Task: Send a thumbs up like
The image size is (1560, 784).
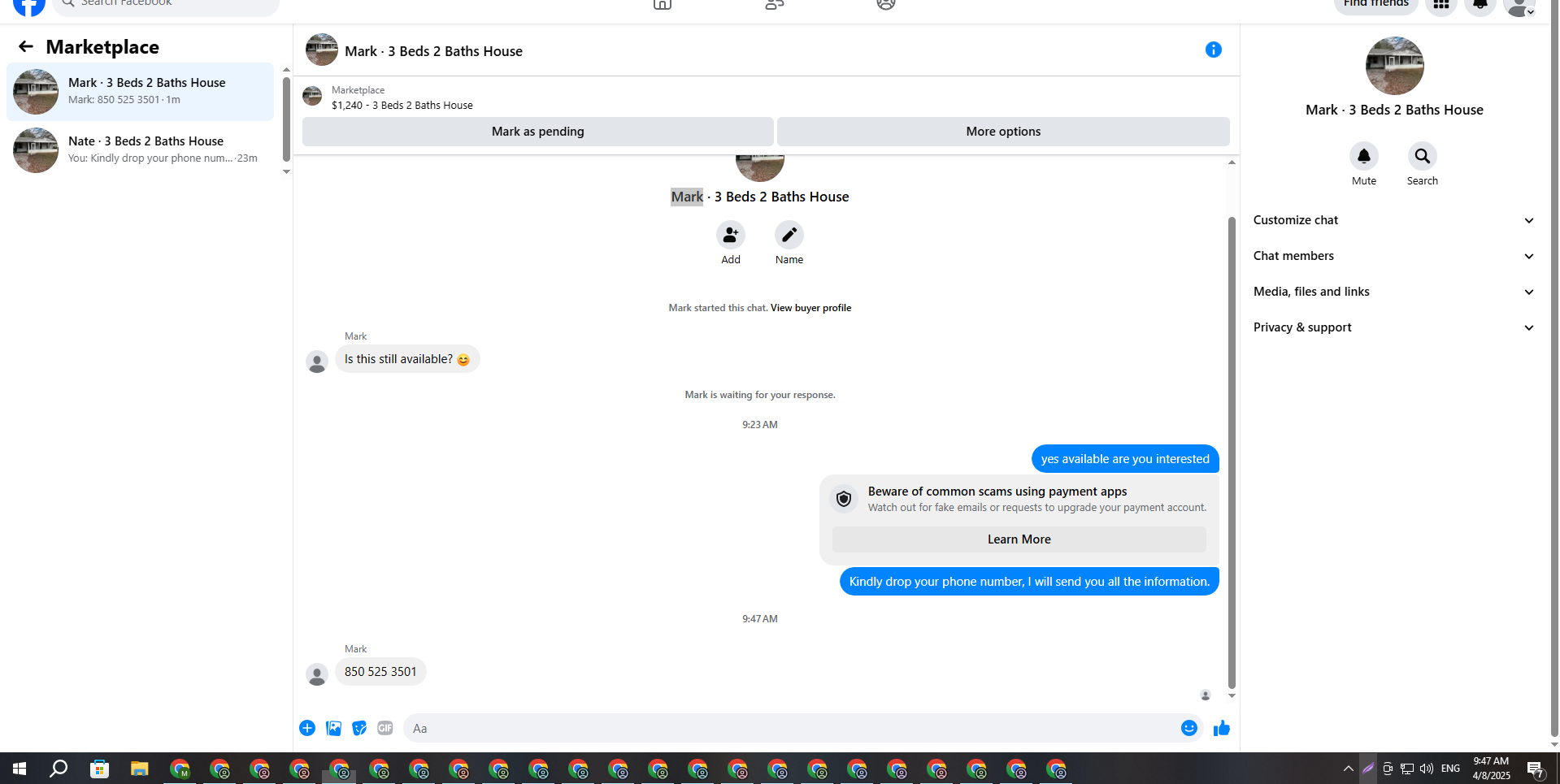Action: pos(1221,728)
